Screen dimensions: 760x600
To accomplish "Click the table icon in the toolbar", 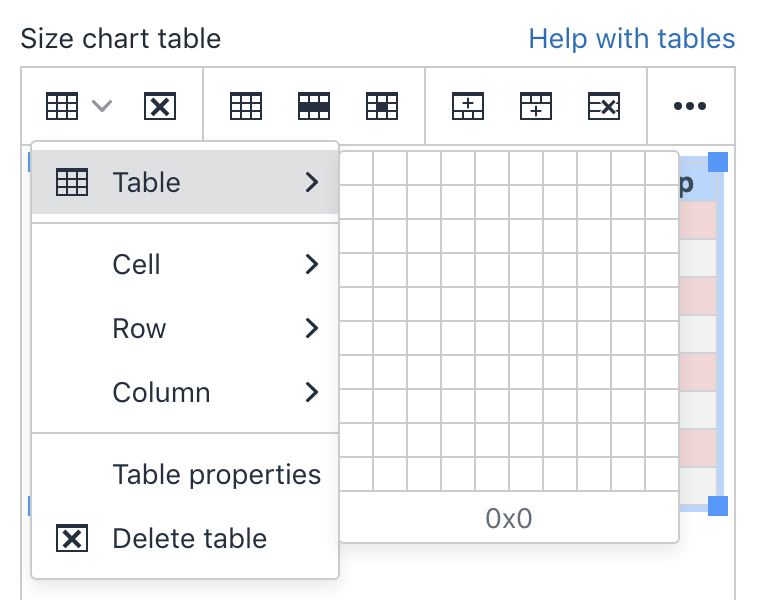I will [x=62, y=105].
